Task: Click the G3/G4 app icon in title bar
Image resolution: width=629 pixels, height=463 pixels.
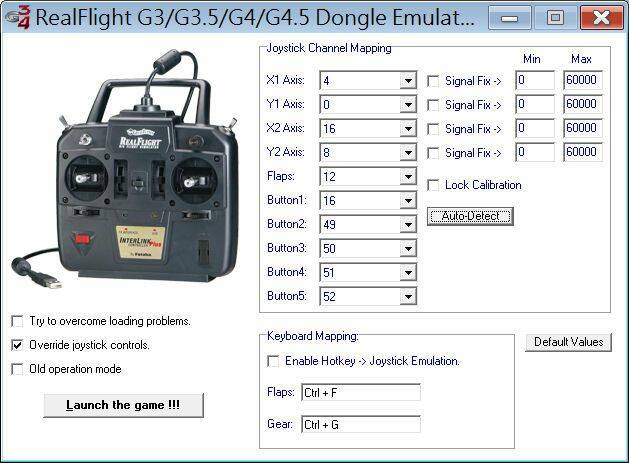Action: 17,18
